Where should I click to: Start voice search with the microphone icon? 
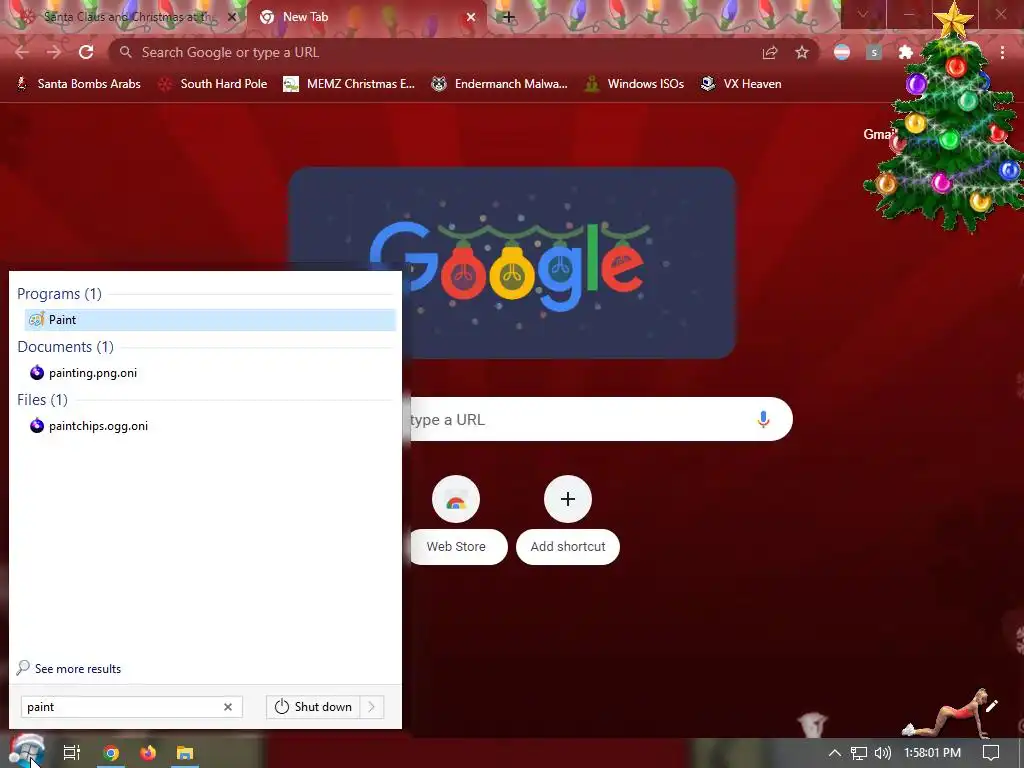(763, 419)
